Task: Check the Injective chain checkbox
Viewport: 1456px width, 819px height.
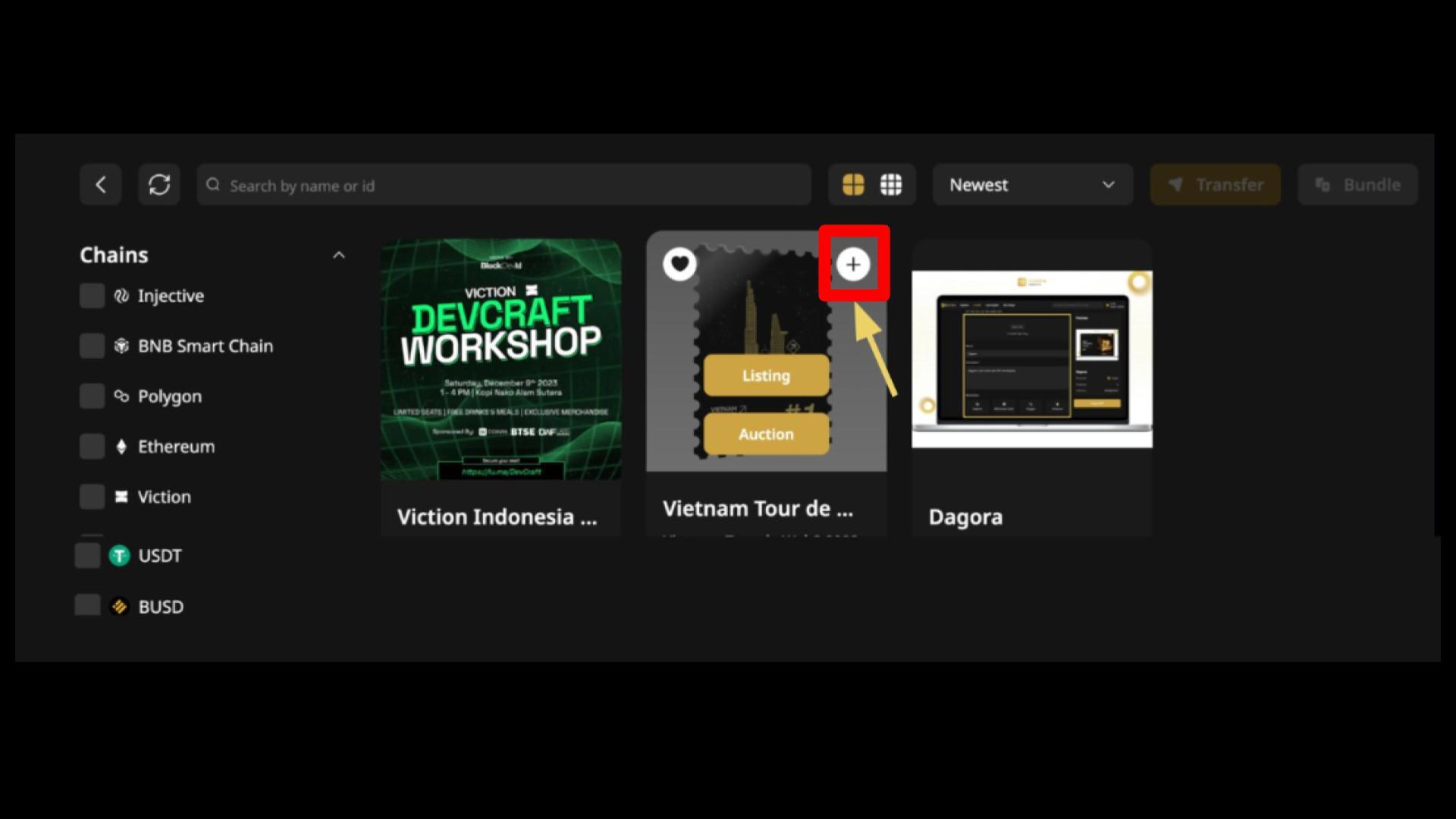Action: (92, 296)
